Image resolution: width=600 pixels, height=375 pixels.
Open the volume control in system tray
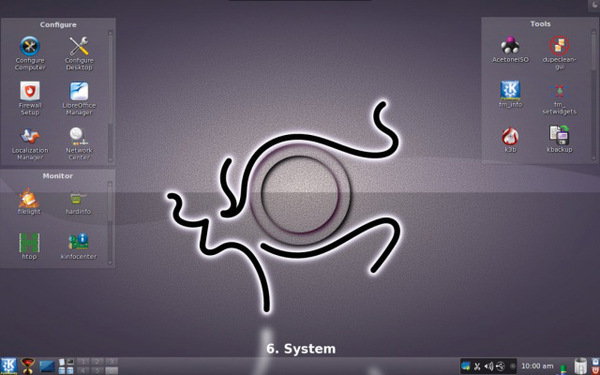489,366
